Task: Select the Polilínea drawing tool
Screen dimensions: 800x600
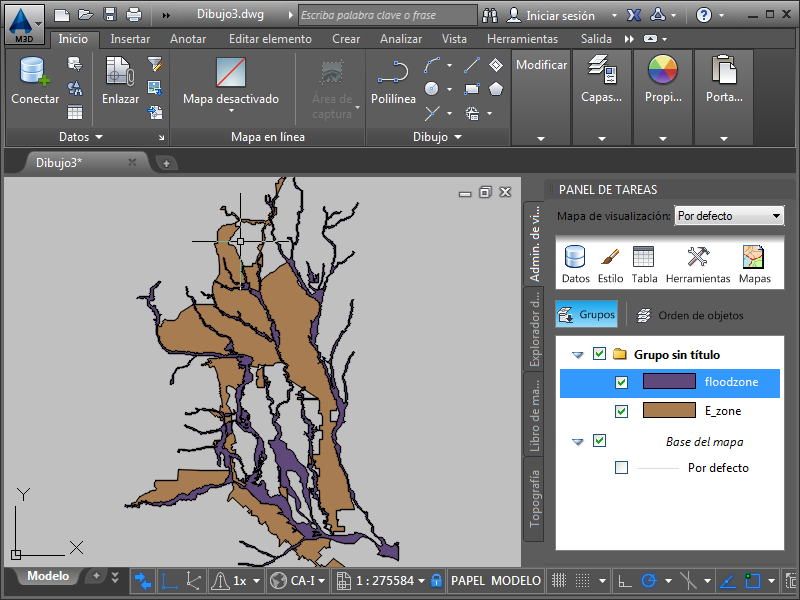Action: tap(393, 80)
